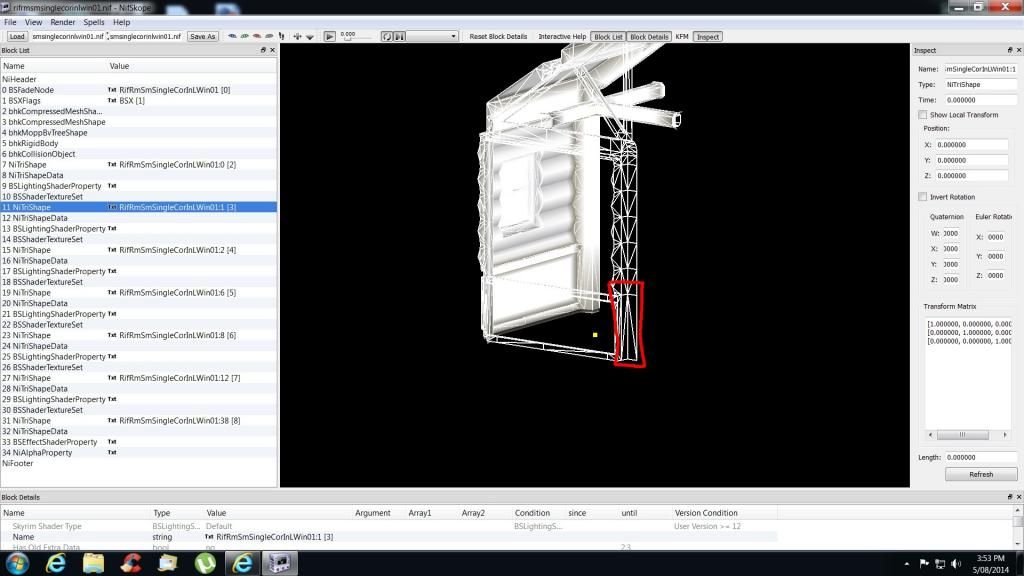Screen dimensions: 1024x576
Task: Click the blue eye view icon
Action: coord(233,37)
